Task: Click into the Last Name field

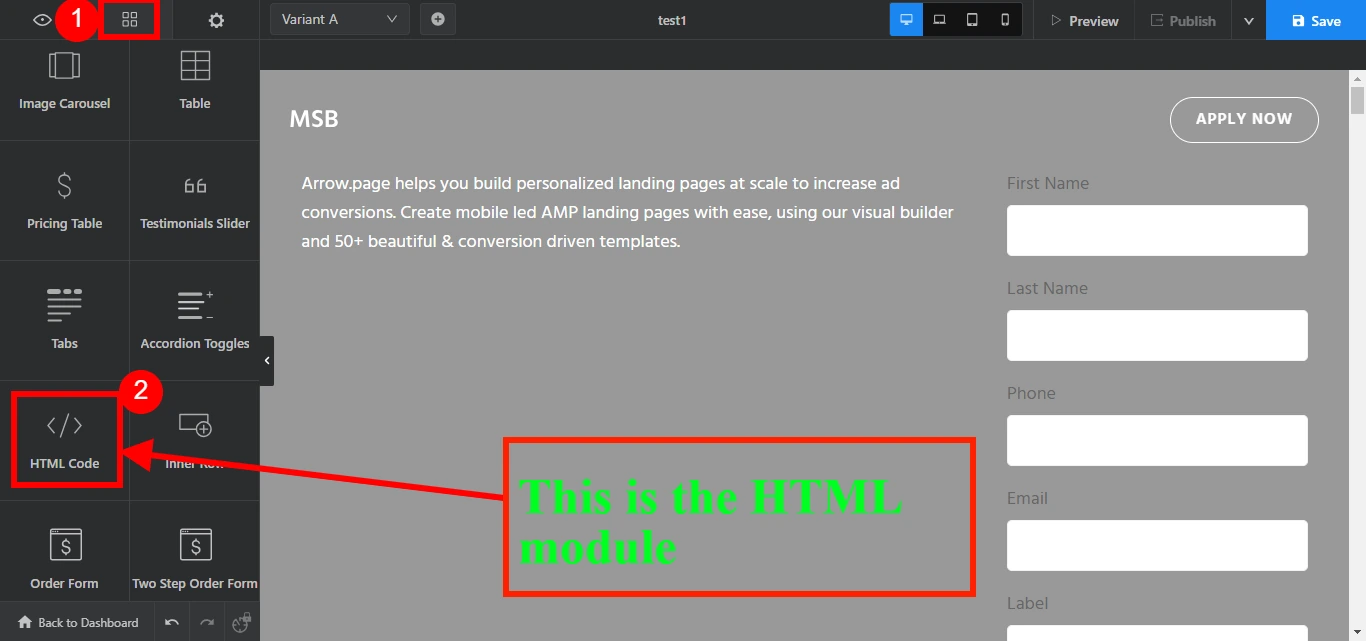Action: 1157,335
